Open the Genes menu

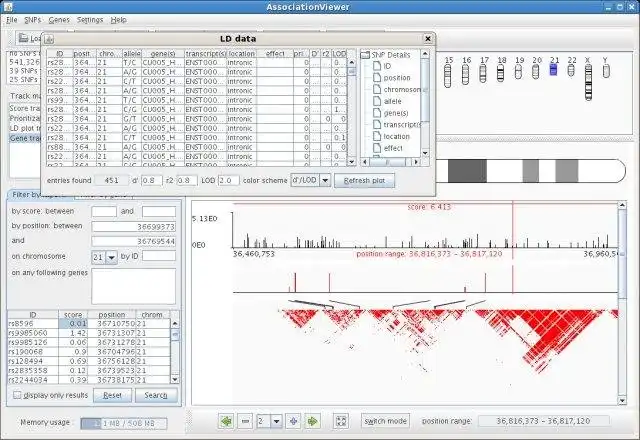pyautogui.click(x=59, y=20)
